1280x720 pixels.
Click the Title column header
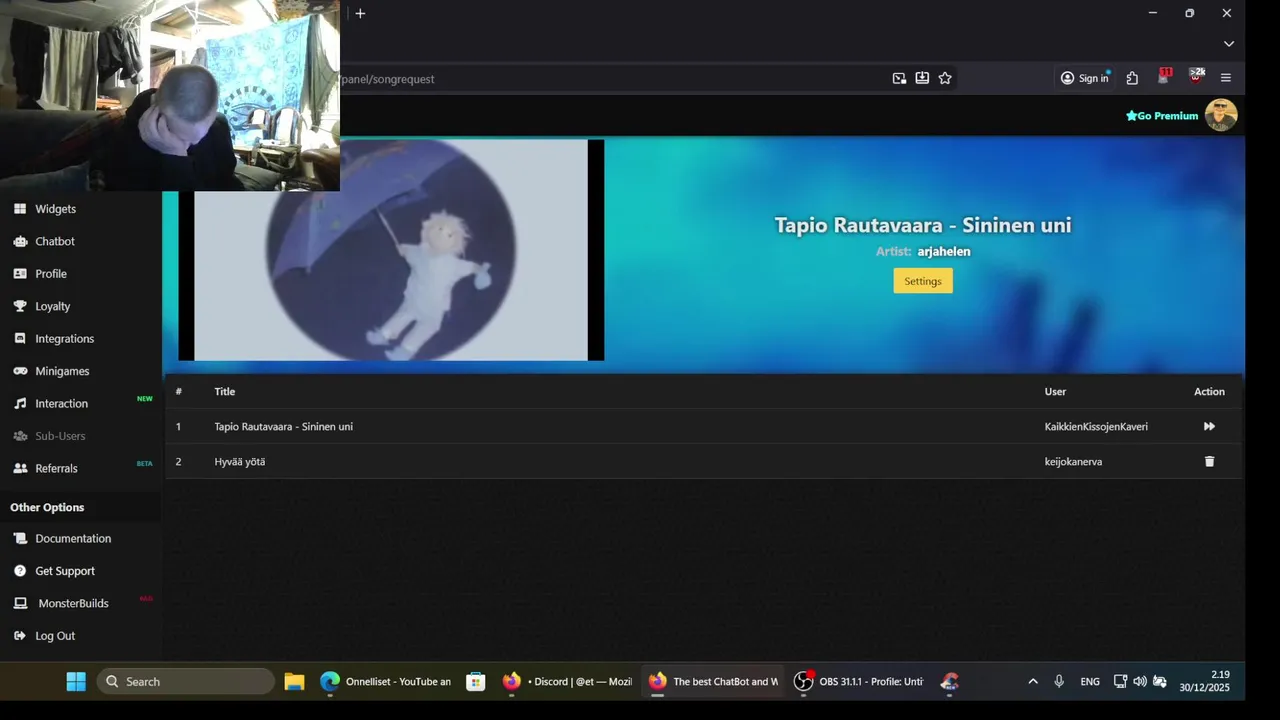tap(224, 391)
